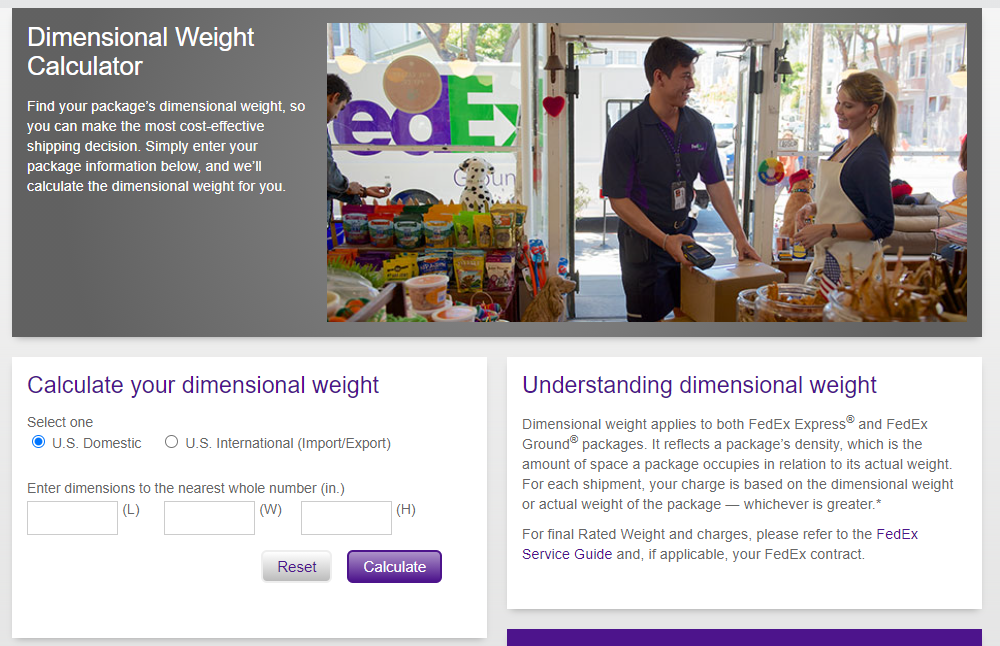Choose U.S. International (Import/Export) shipping option
Screen dimensions: 1000x646
pos(171,441)
